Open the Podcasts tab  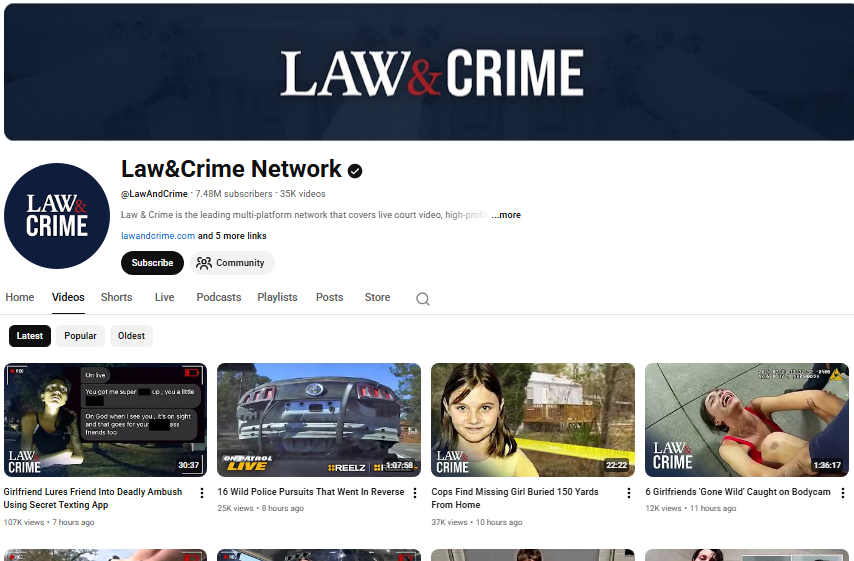click(219, 297)
